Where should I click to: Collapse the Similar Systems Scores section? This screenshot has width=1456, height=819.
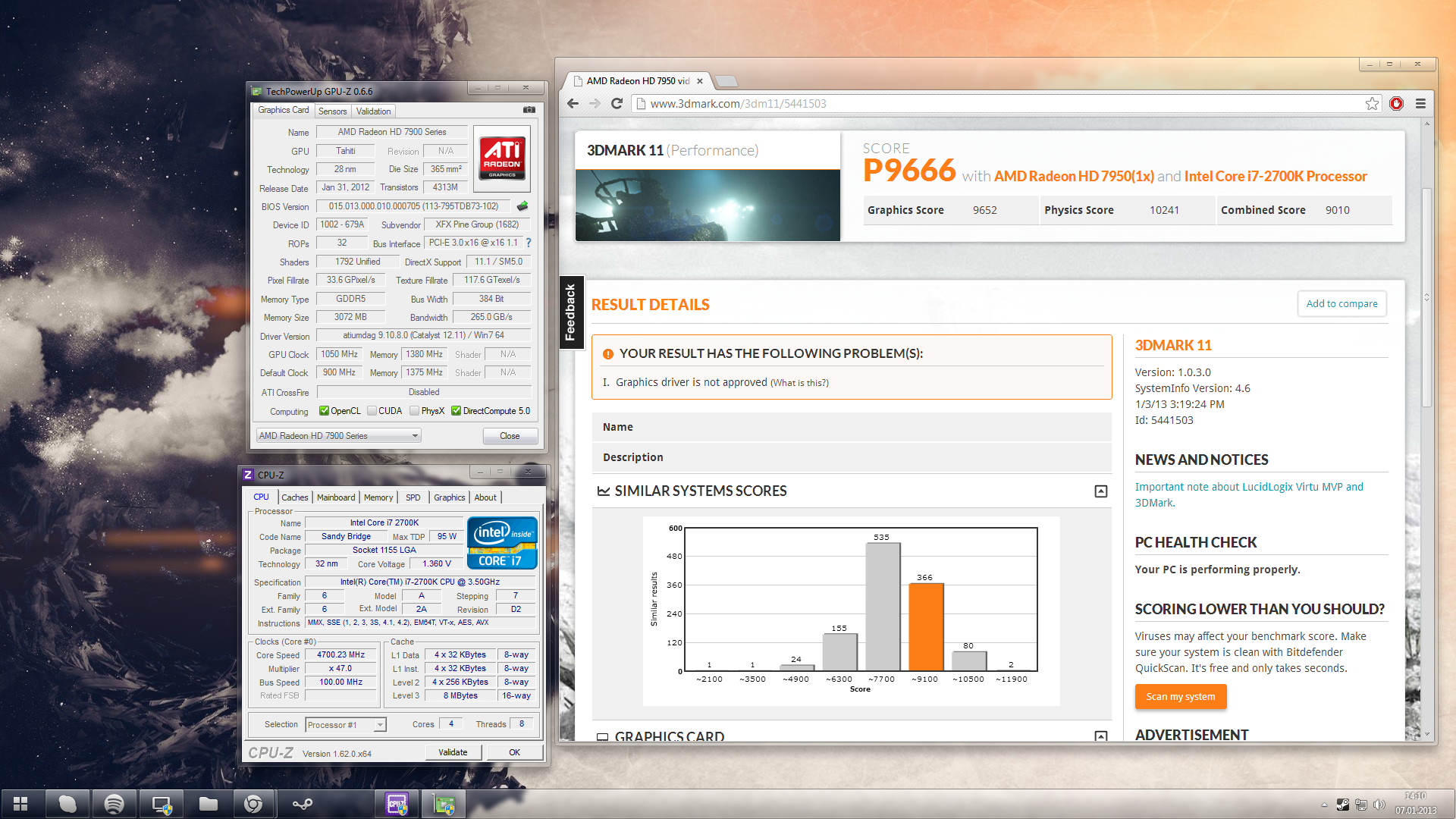[1100, 491]
